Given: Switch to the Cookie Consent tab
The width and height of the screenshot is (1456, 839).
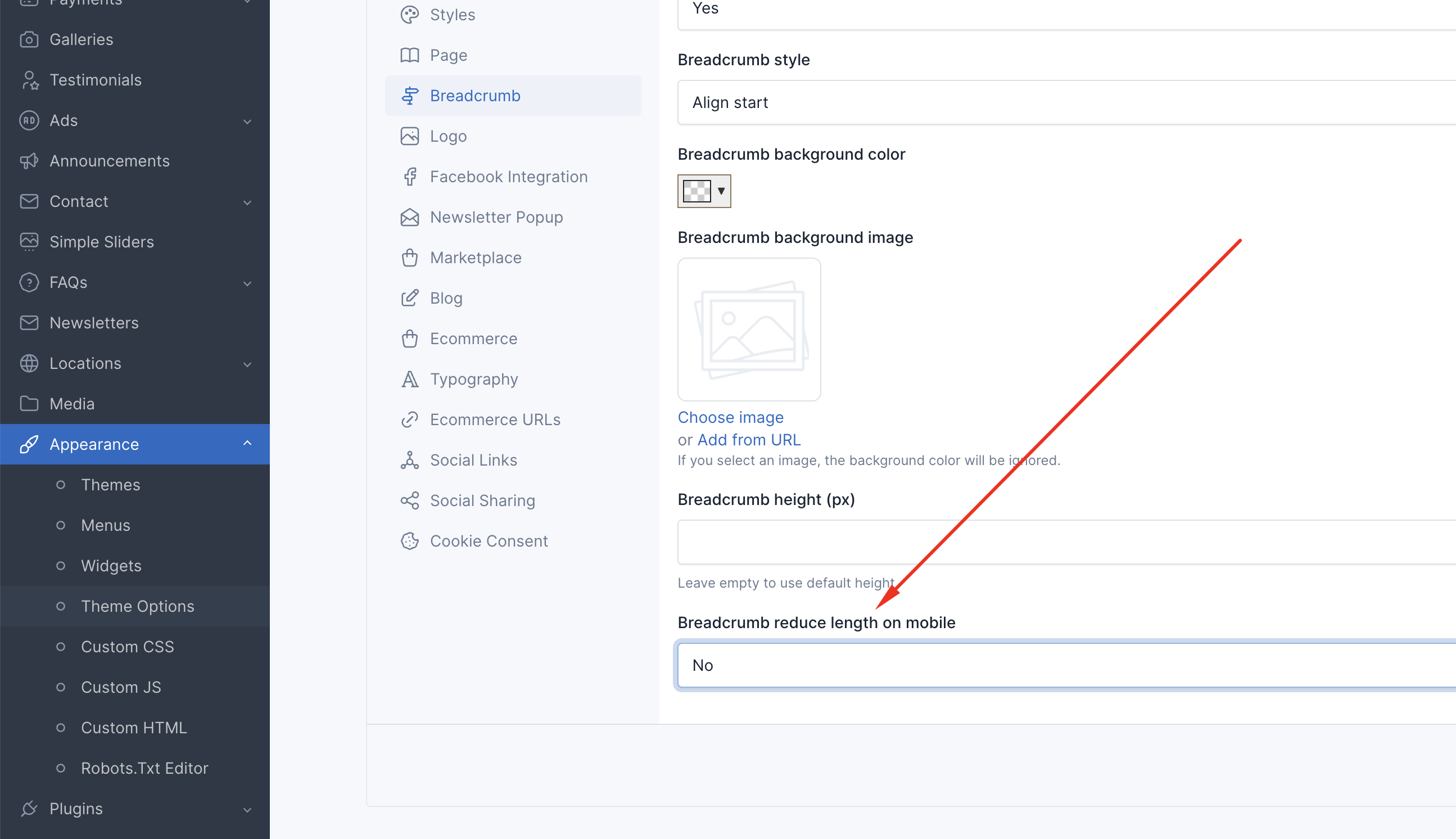Looking at the screenshot, I should [513, 541].
